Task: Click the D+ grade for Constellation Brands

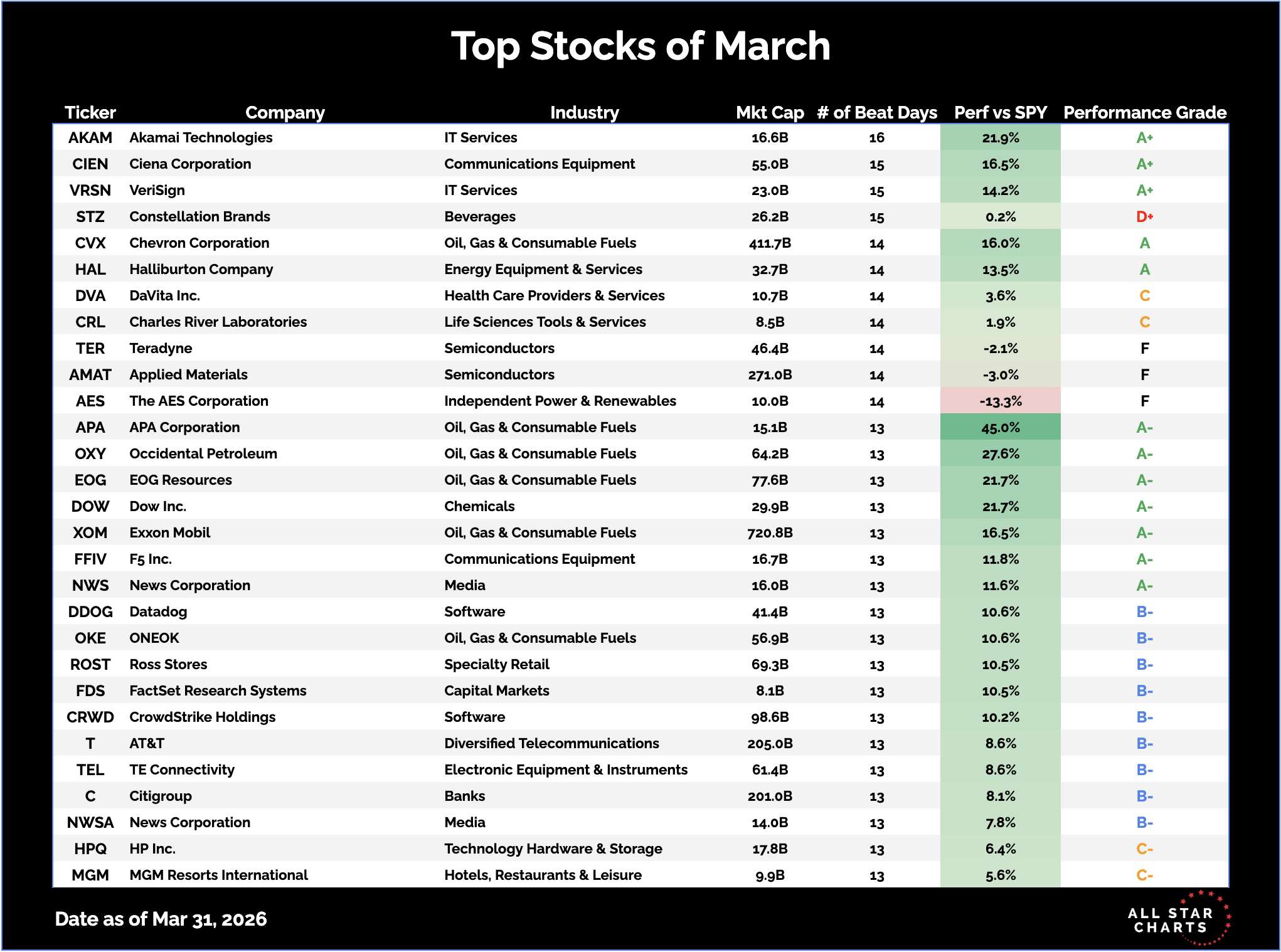Action: pyautogui.click(x=1144, y=216)
